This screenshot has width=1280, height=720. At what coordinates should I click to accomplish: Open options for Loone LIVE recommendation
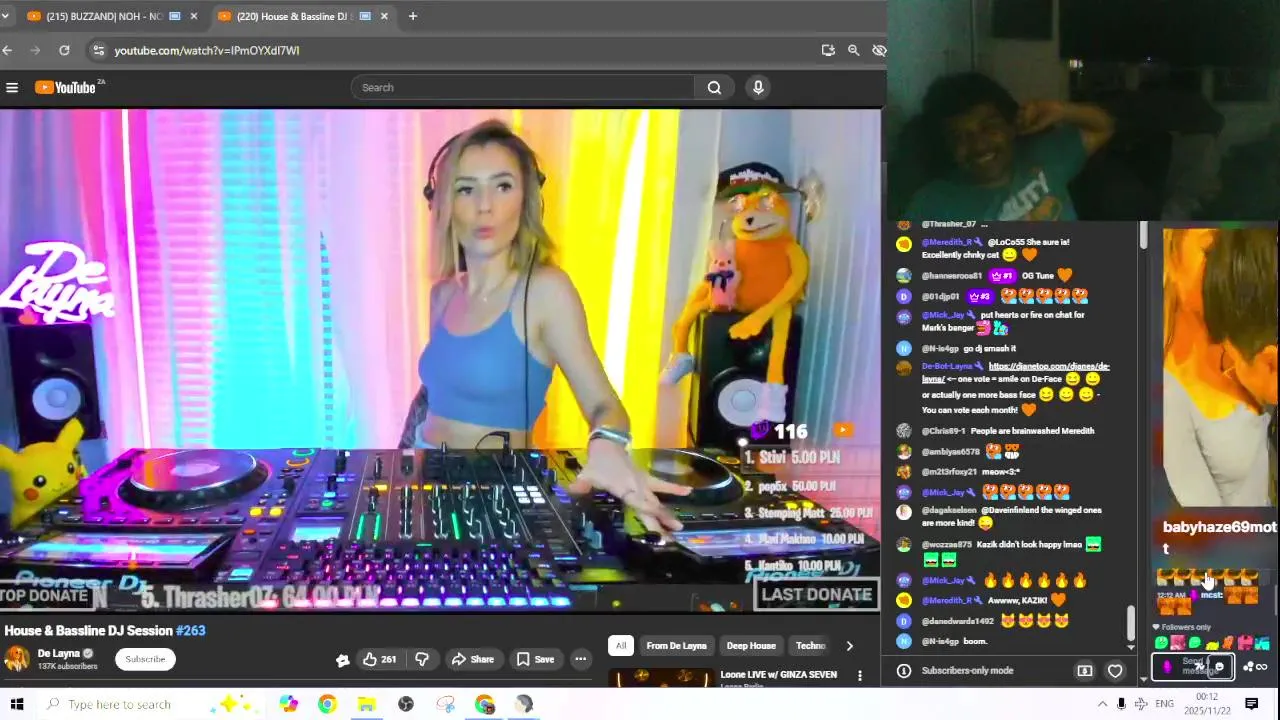pyautogui.click(x=859, y=676)
